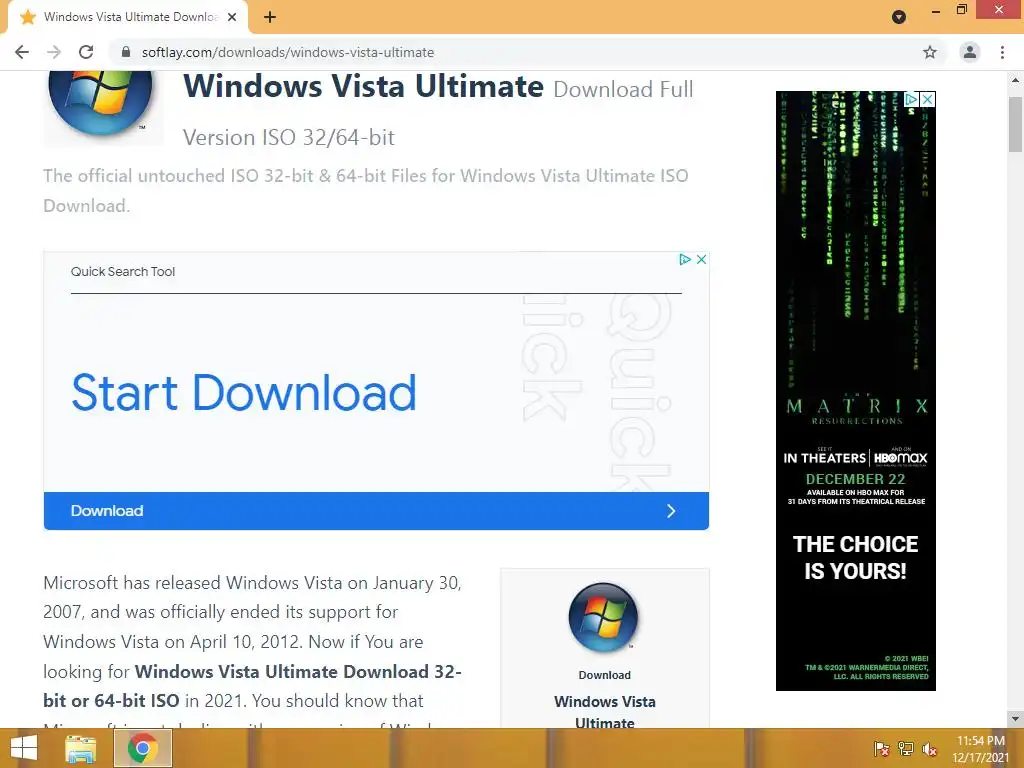Image resolution: width=1024 pixels, height=768 pixels.
Task: Open Action Center flag tray icon
Action: coord(882,748)
